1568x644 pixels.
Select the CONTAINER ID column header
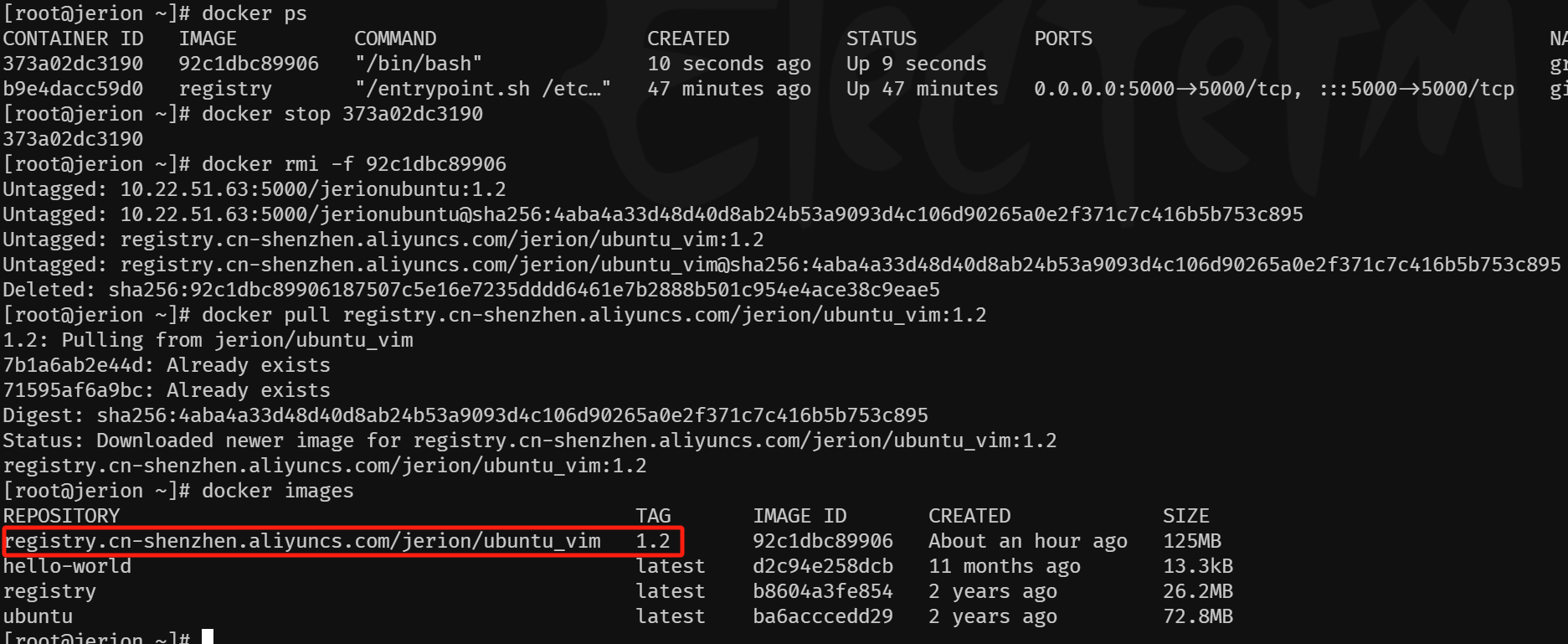(73, 39)
